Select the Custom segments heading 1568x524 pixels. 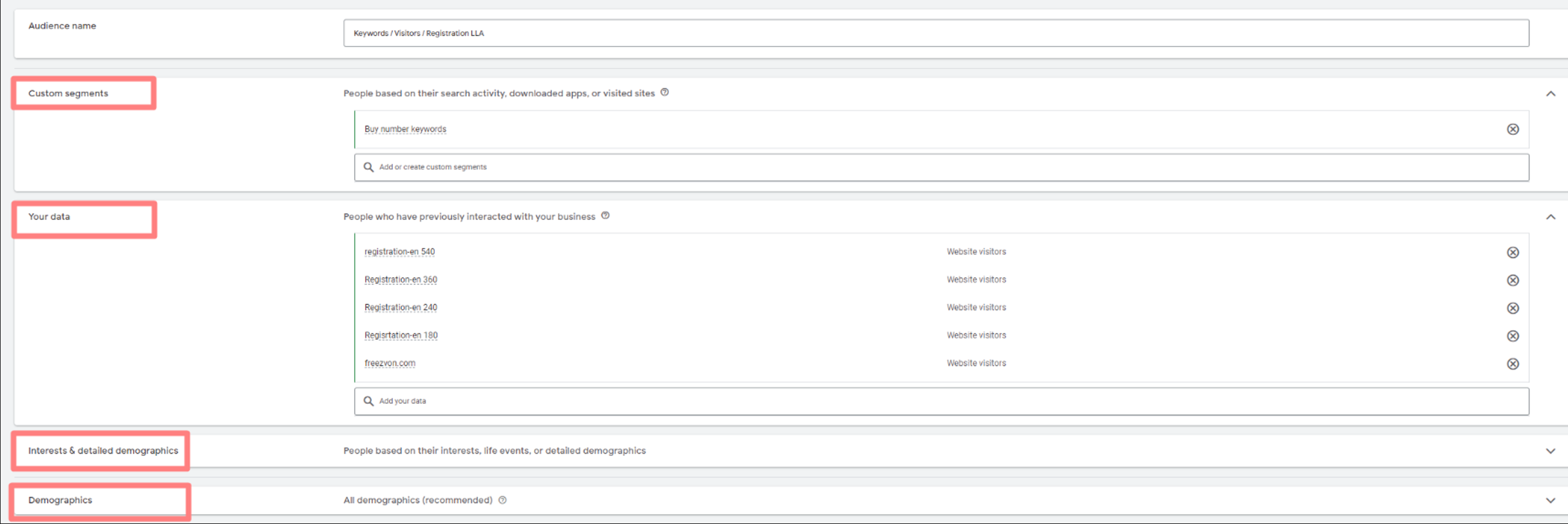tap(68, 93)
